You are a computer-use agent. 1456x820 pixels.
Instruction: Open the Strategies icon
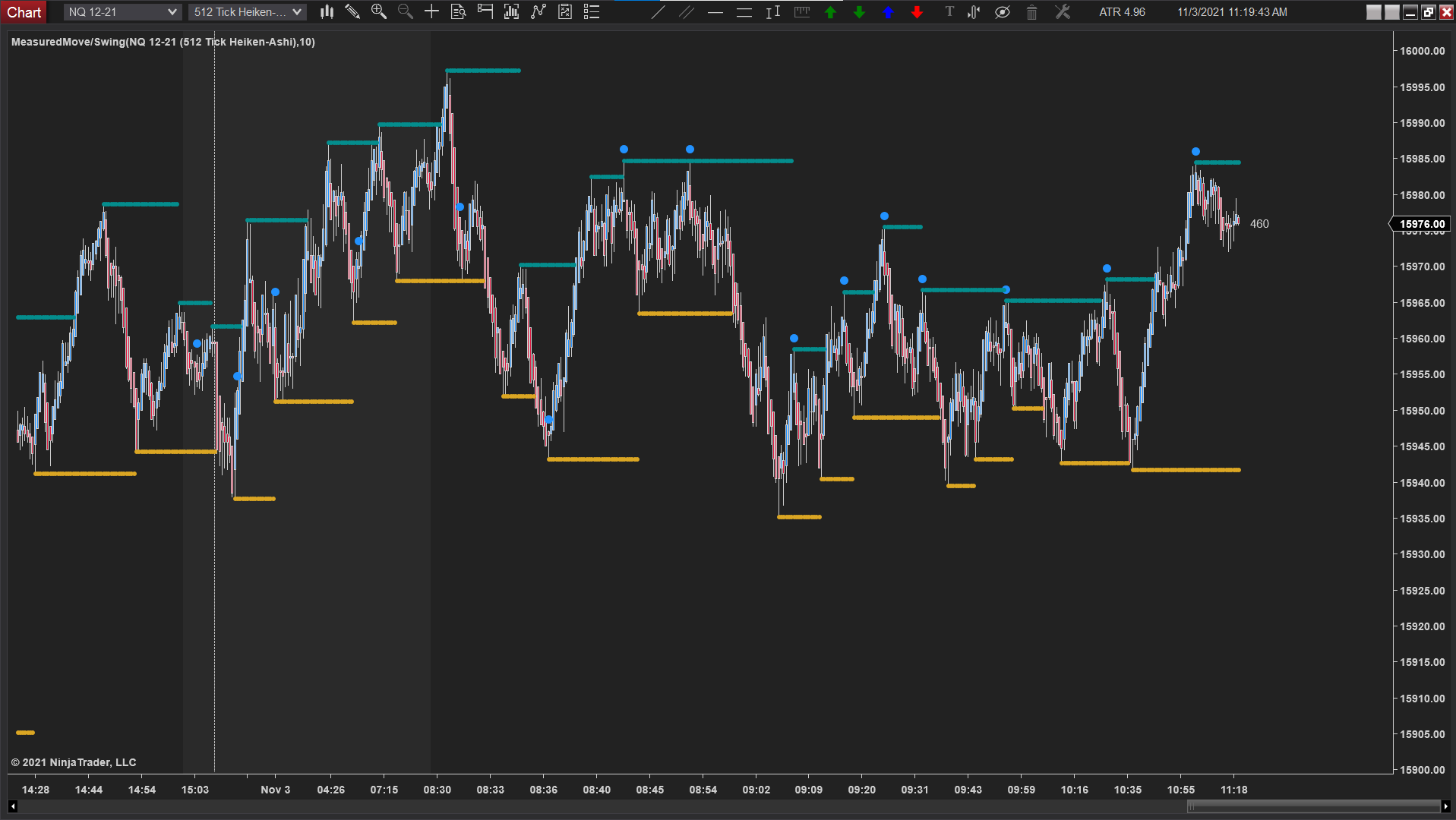[x=565, y=11]
